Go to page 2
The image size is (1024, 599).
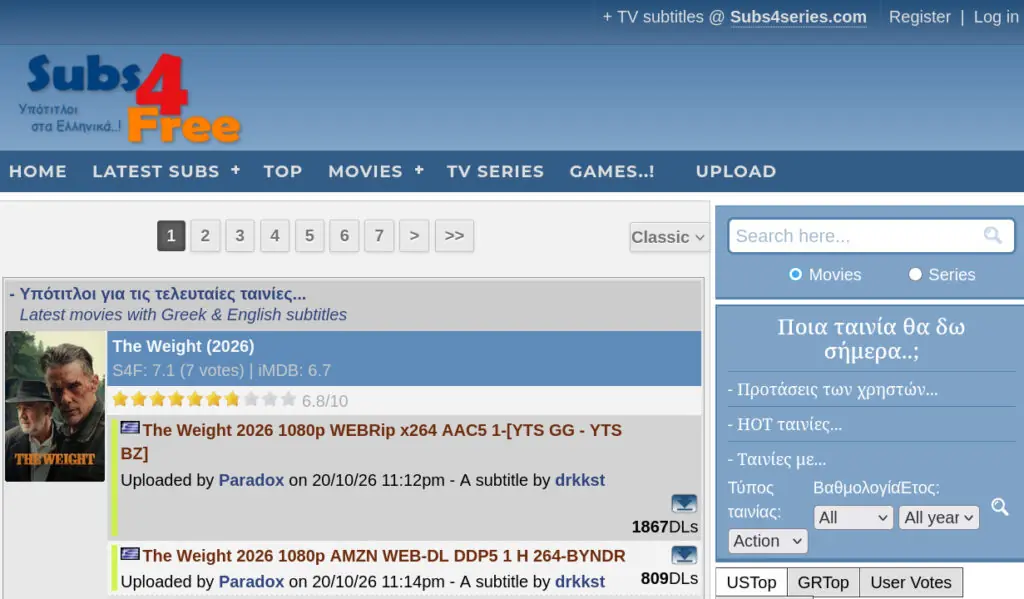(205, 236)
